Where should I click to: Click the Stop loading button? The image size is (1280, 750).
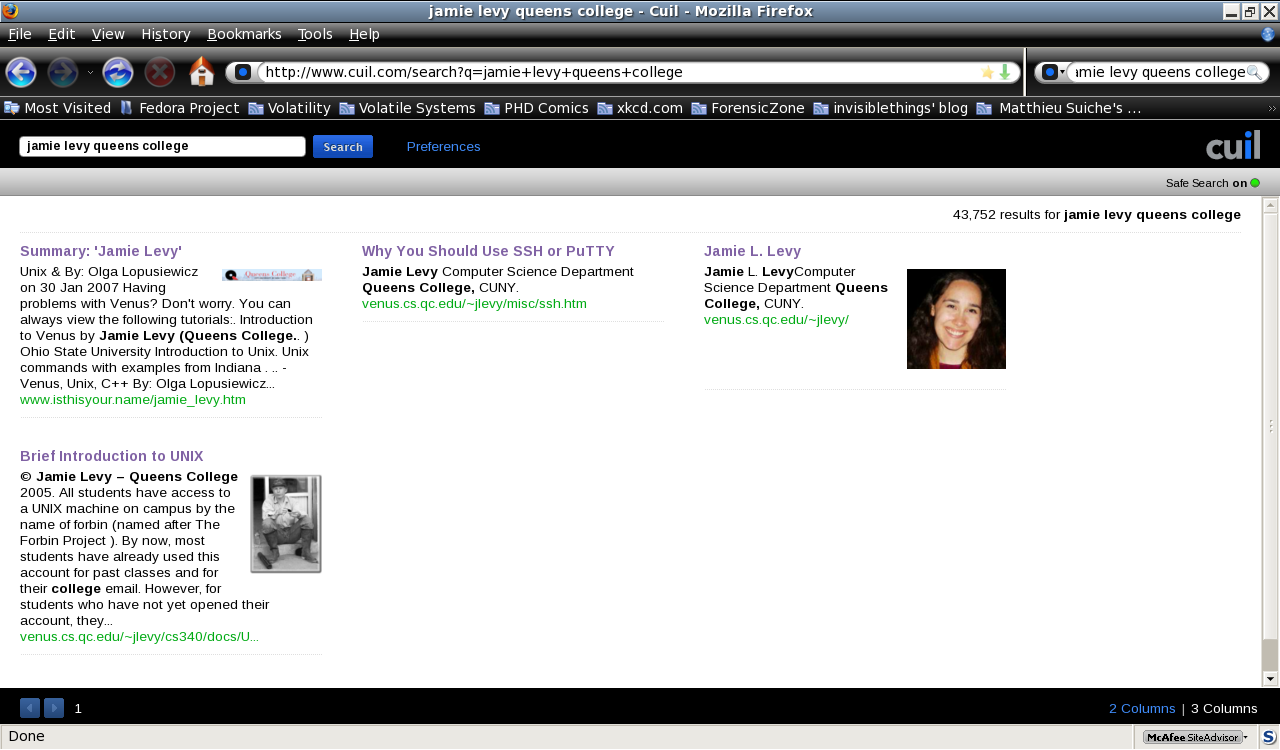pyautogui.click(x=160, y=72)
